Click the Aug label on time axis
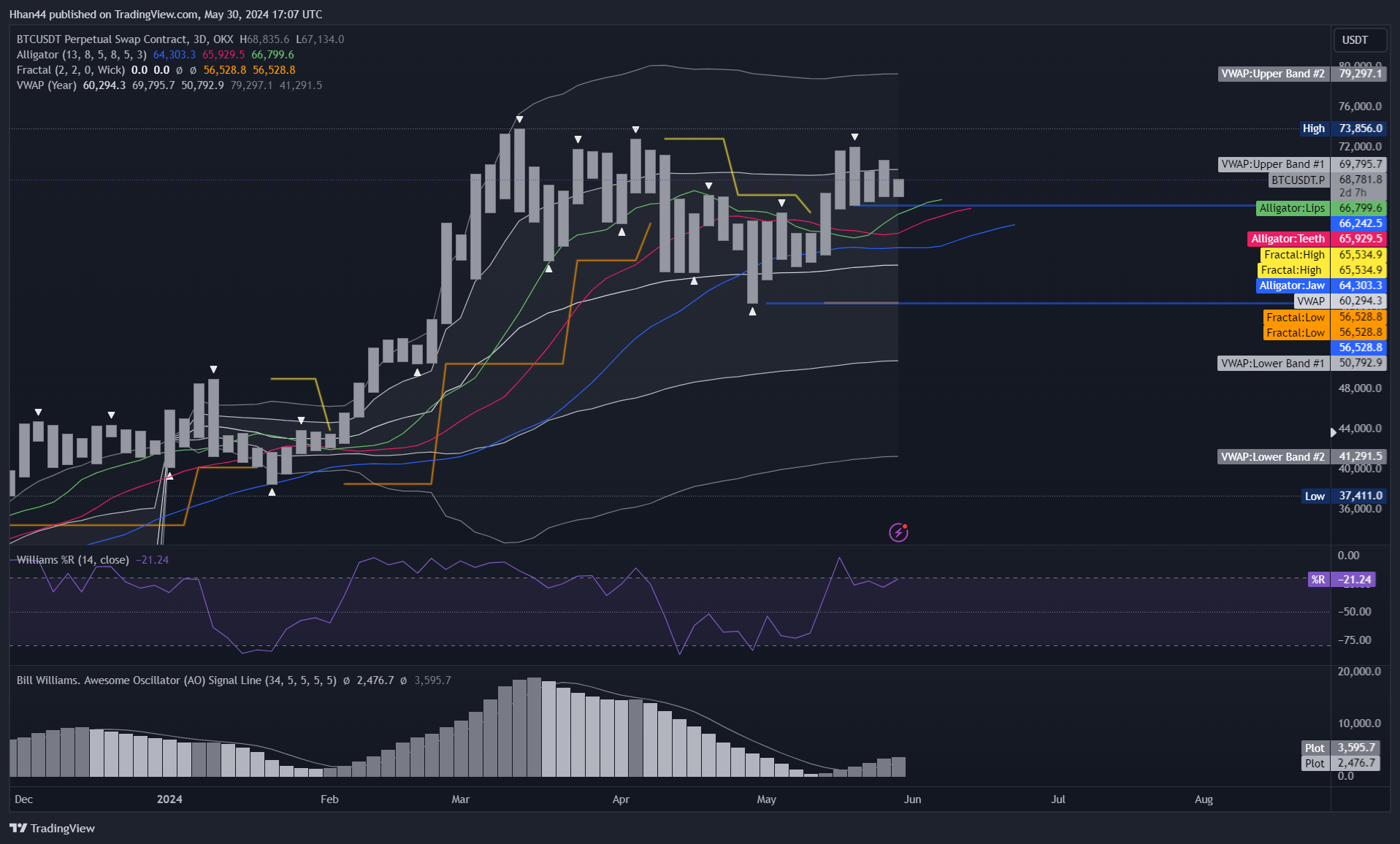This screenshot has width=1400, height=844. point(1204,799)
